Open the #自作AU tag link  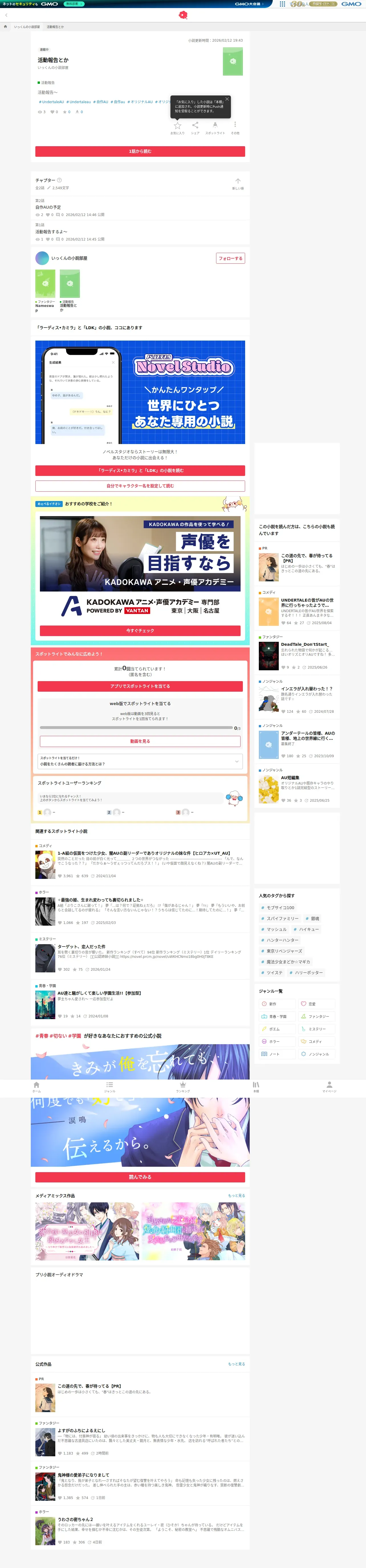[x=101, y=102]
